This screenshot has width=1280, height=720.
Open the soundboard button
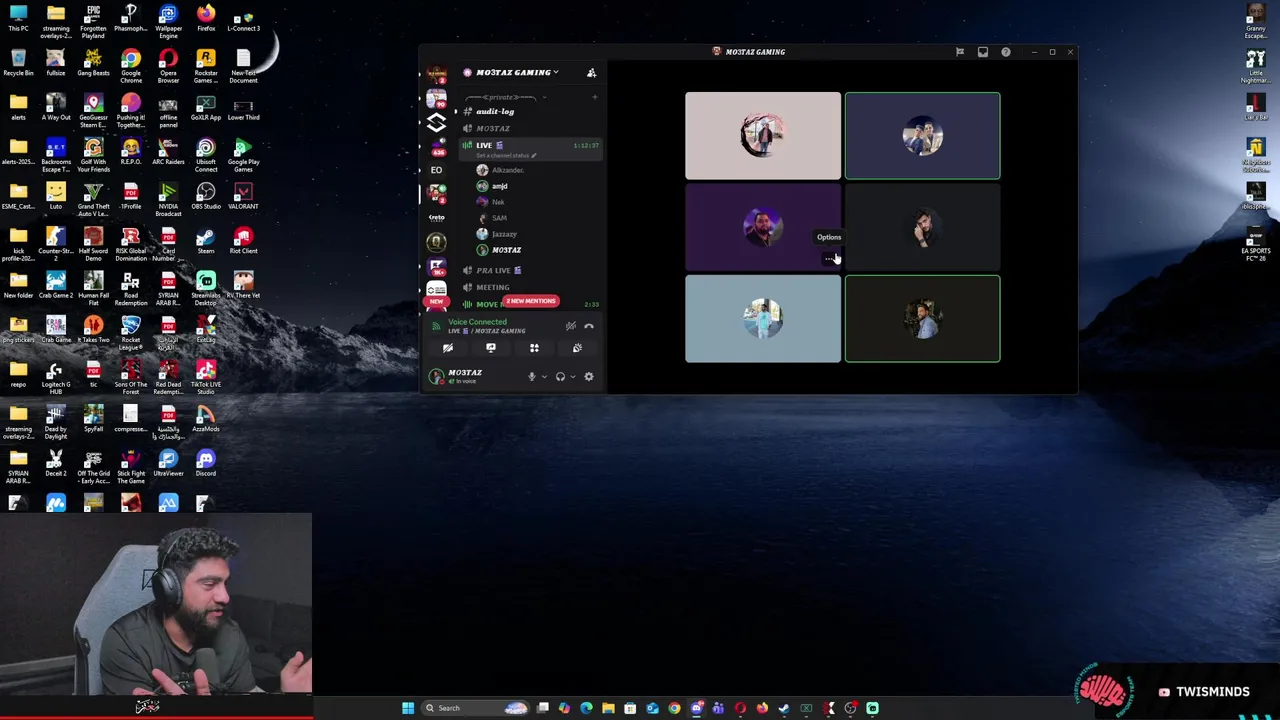tap(577, 348)
